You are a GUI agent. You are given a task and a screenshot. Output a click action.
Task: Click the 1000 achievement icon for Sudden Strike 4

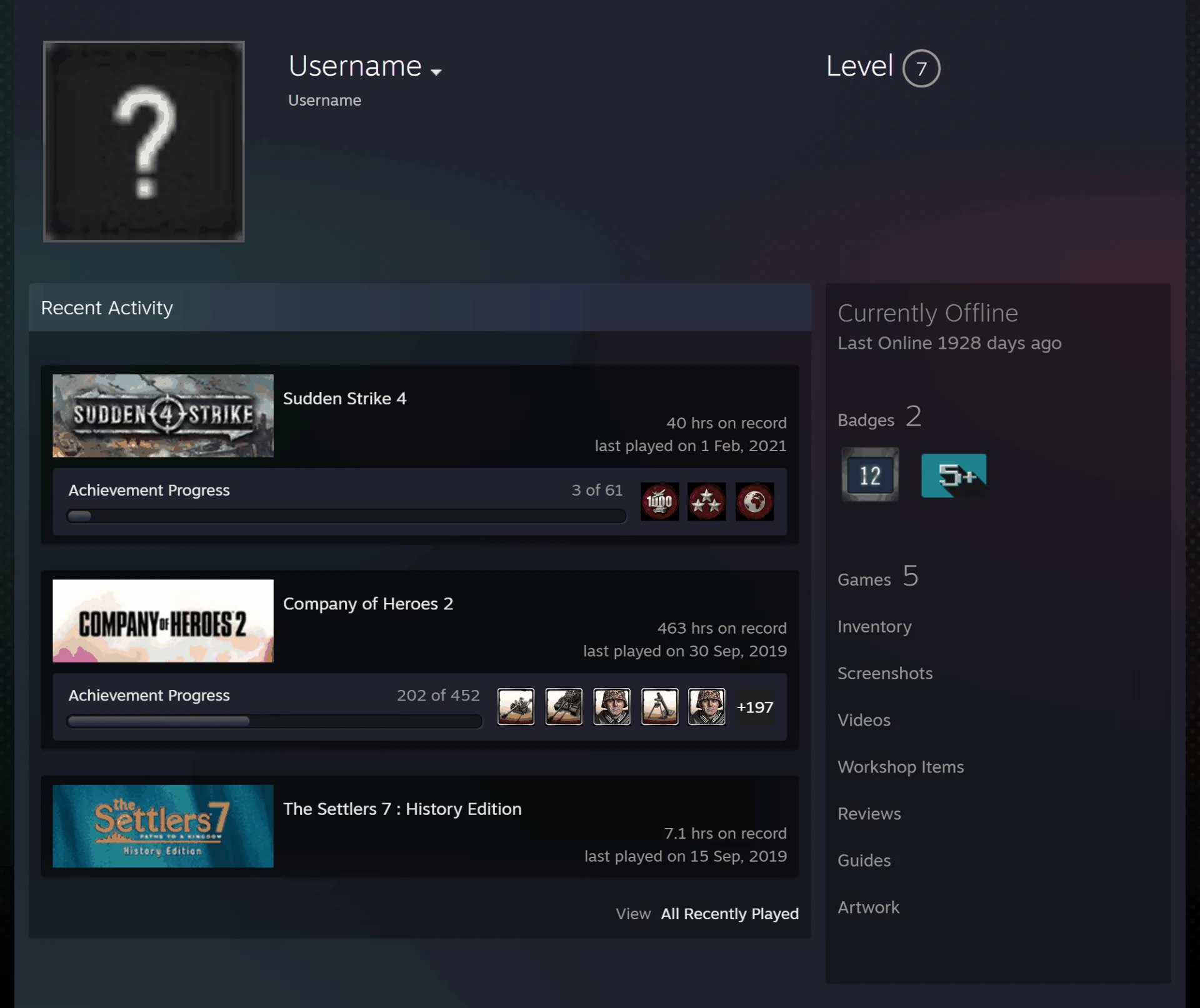[659, 501]
